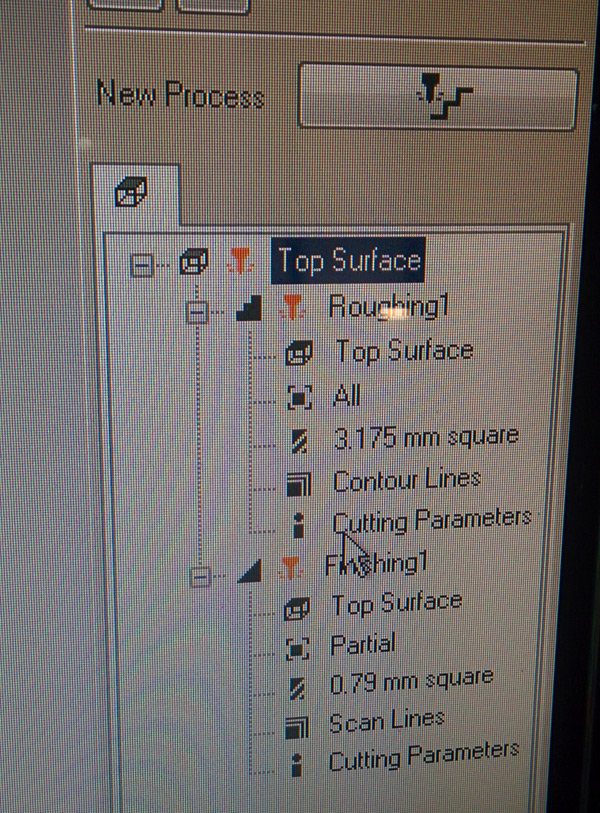Click the New Process button
This screenshot has width=600, height=813.
pos(438,96)
